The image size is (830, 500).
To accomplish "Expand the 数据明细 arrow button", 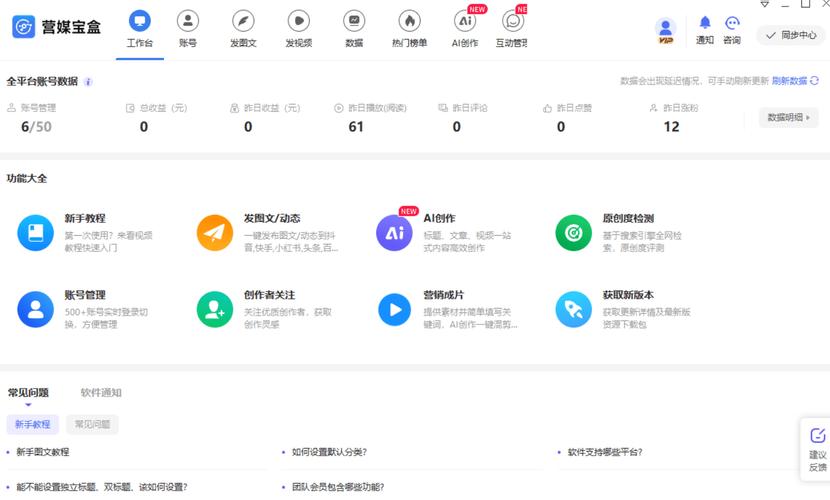I will tap(788, 118).
